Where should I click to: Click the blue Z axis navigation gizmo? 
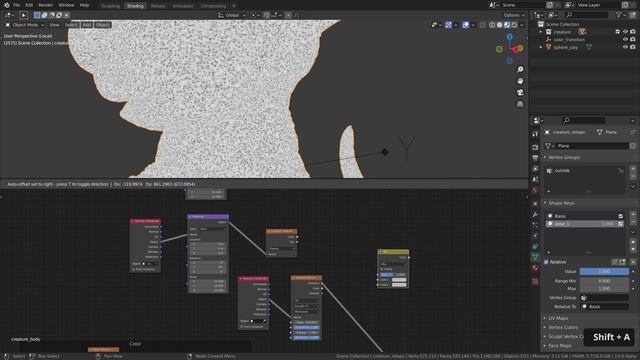click(x=509, y=37)
